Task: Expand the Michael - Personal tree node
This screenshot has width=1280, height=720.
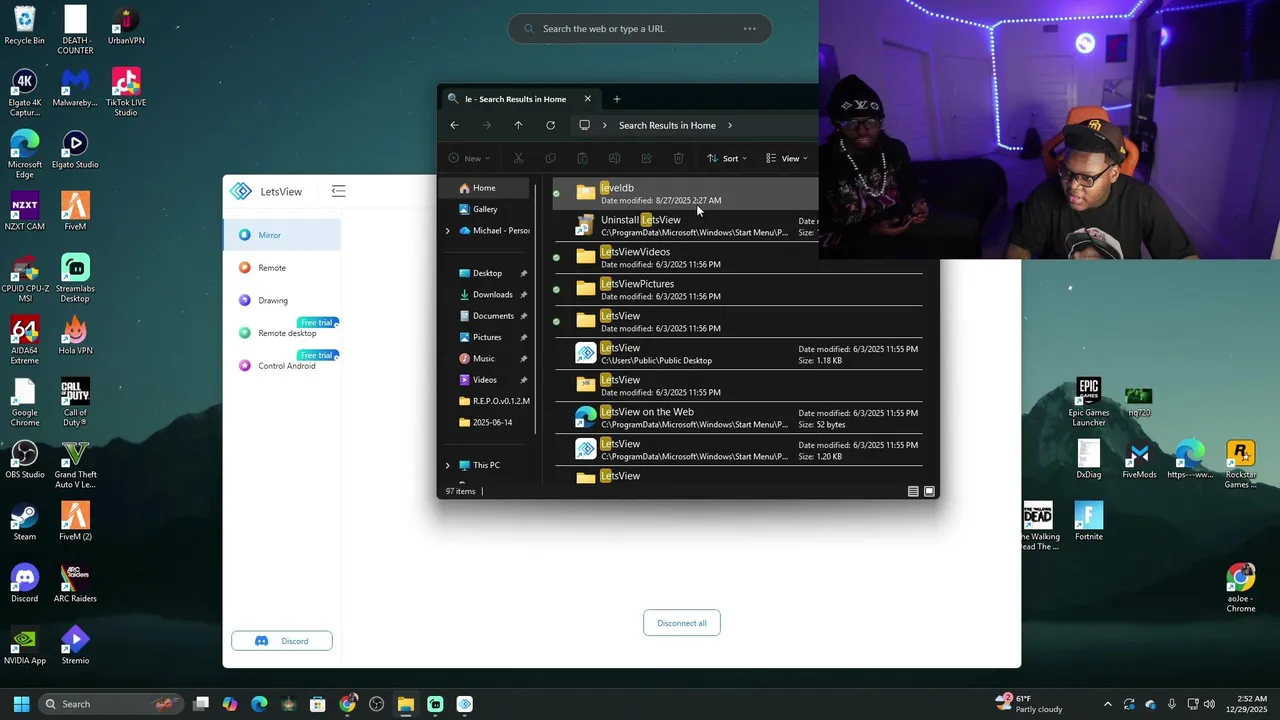Action: pos(447,231)
